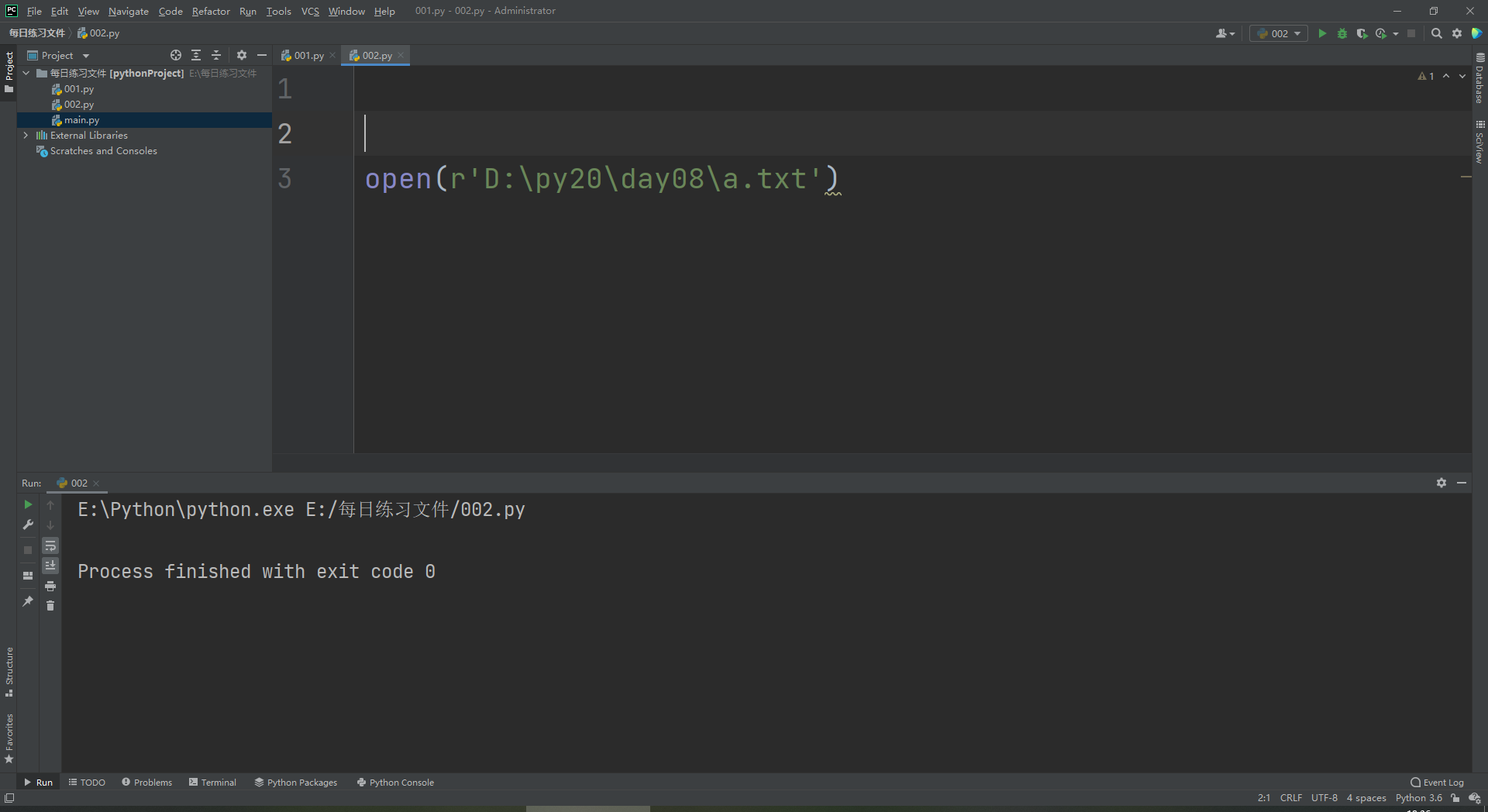Open the Python Packages tool window
The image size is (1488, 812).
point(296,783)
